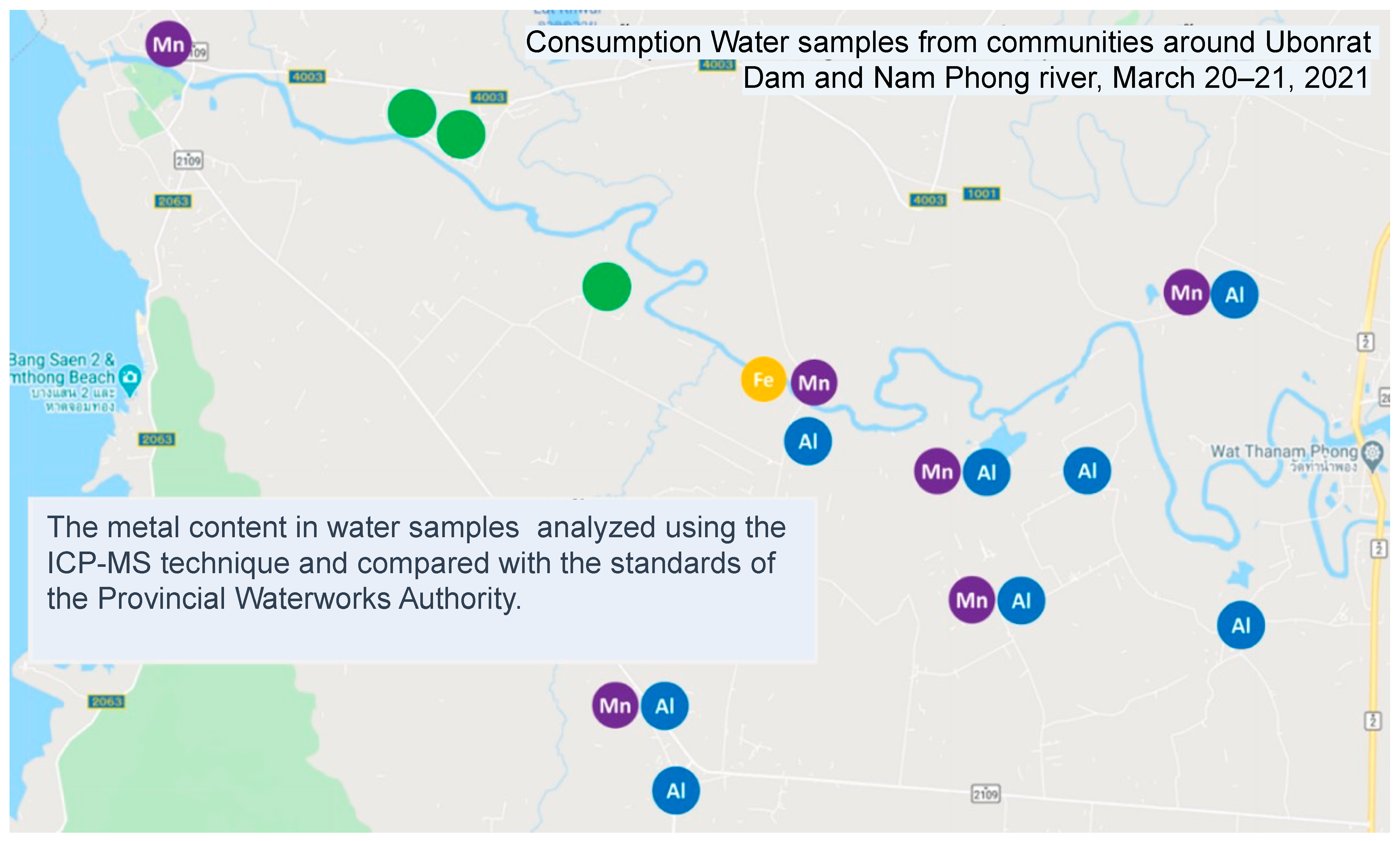Viewport: 1400px width, 841px height.
Task: Select the Al marker nearest route 2 highway top
Action: tap(1235, 294)
